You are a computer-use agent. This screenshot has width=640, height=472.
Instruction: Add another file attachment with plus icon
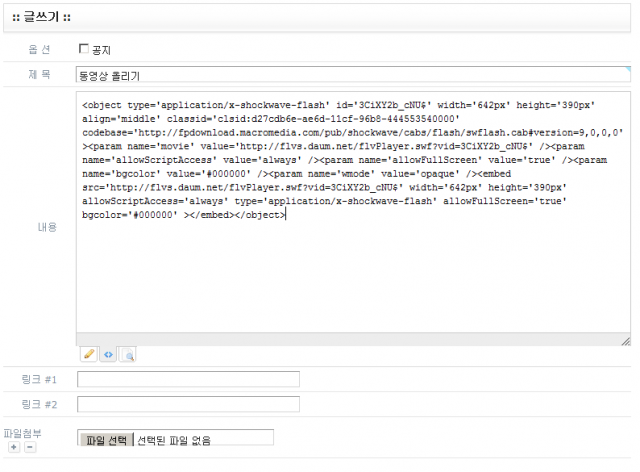coord(13,447)
